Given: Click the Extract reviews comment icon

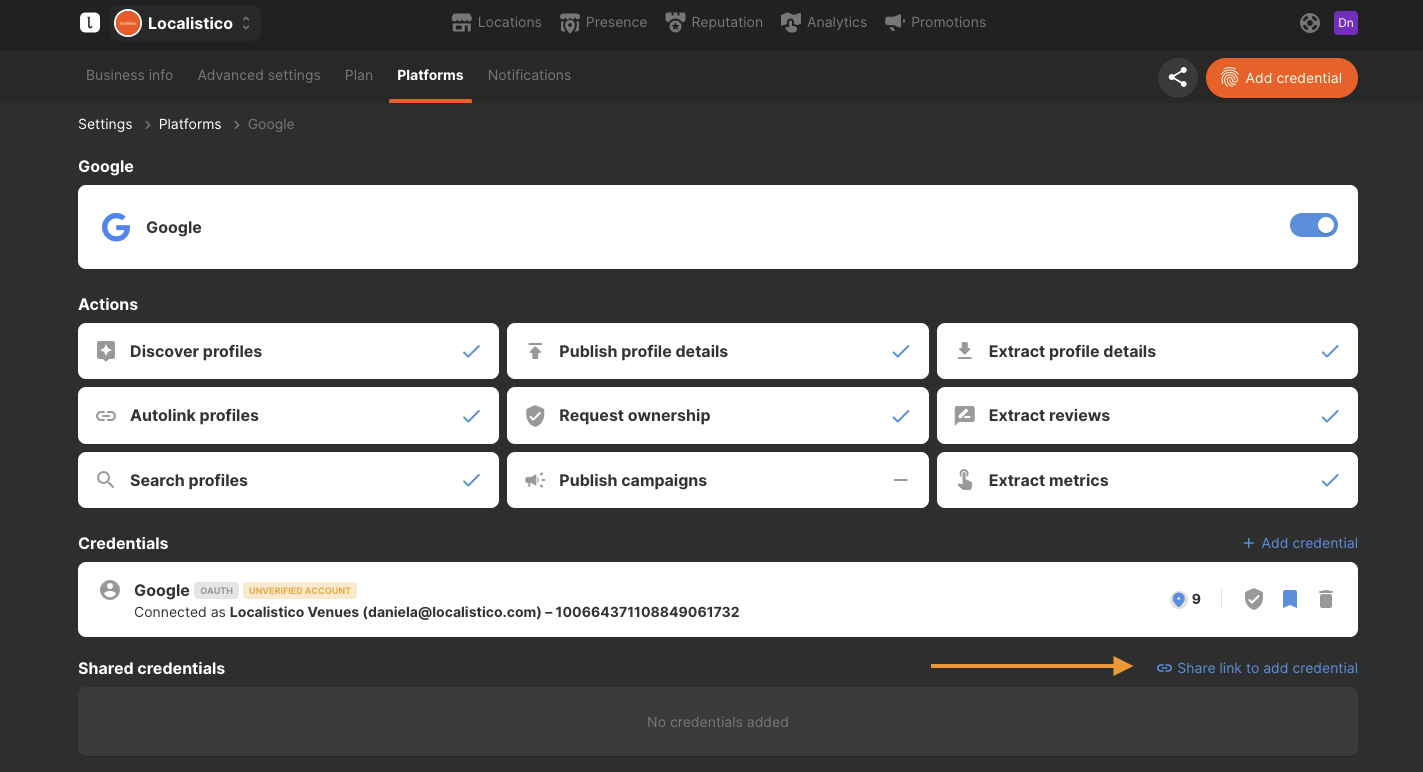Looking at the screenshot, I should [x=964, y=416].
